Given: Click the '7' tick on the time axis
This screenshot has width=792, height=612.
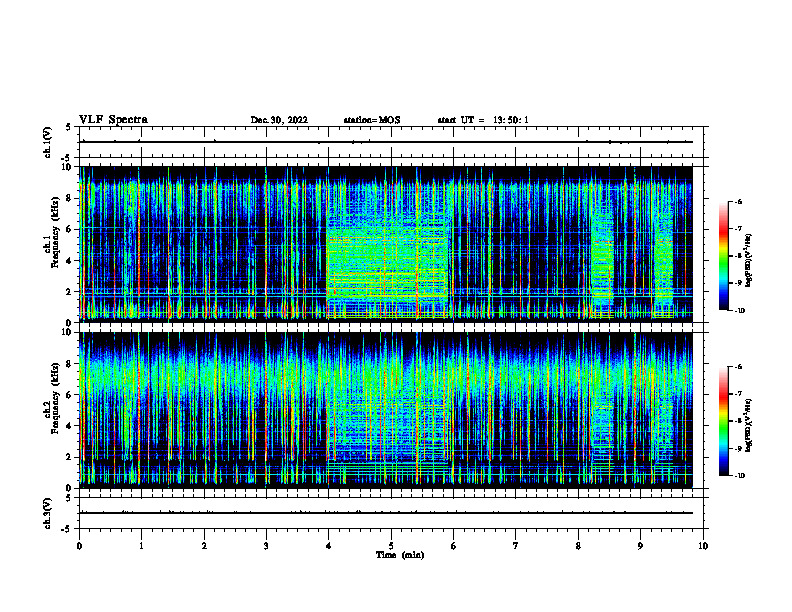Looking at the screenshot, I should click(x=516, y=546).
